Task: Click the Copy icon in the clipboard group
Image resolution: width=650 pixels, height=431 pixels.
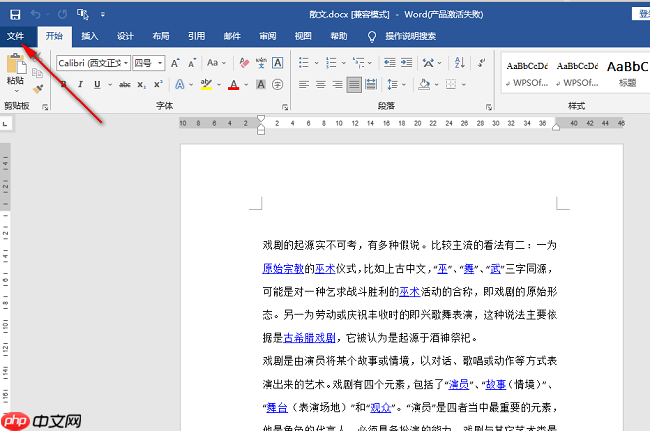Action: [37, 73]
